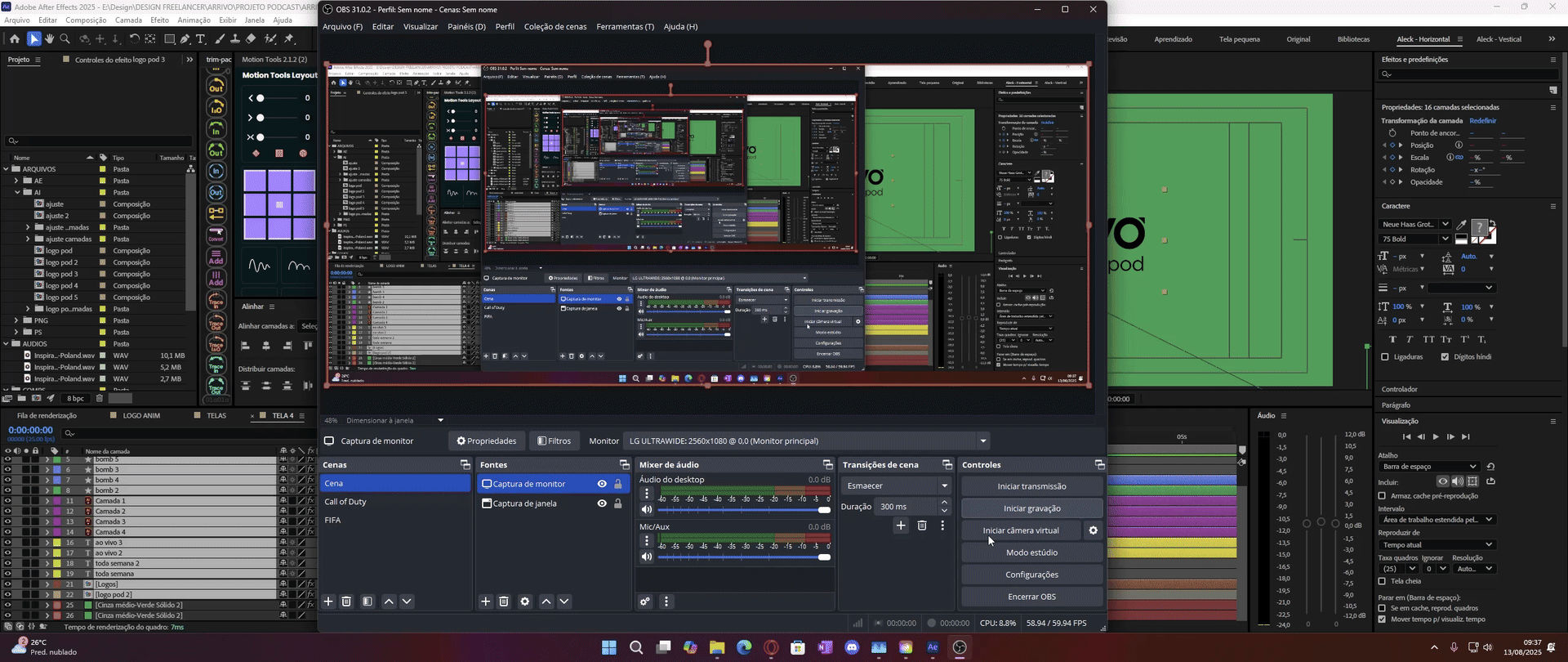
Task: Adjust the Áudio do desktop volume slider
Action: [744, 510]
